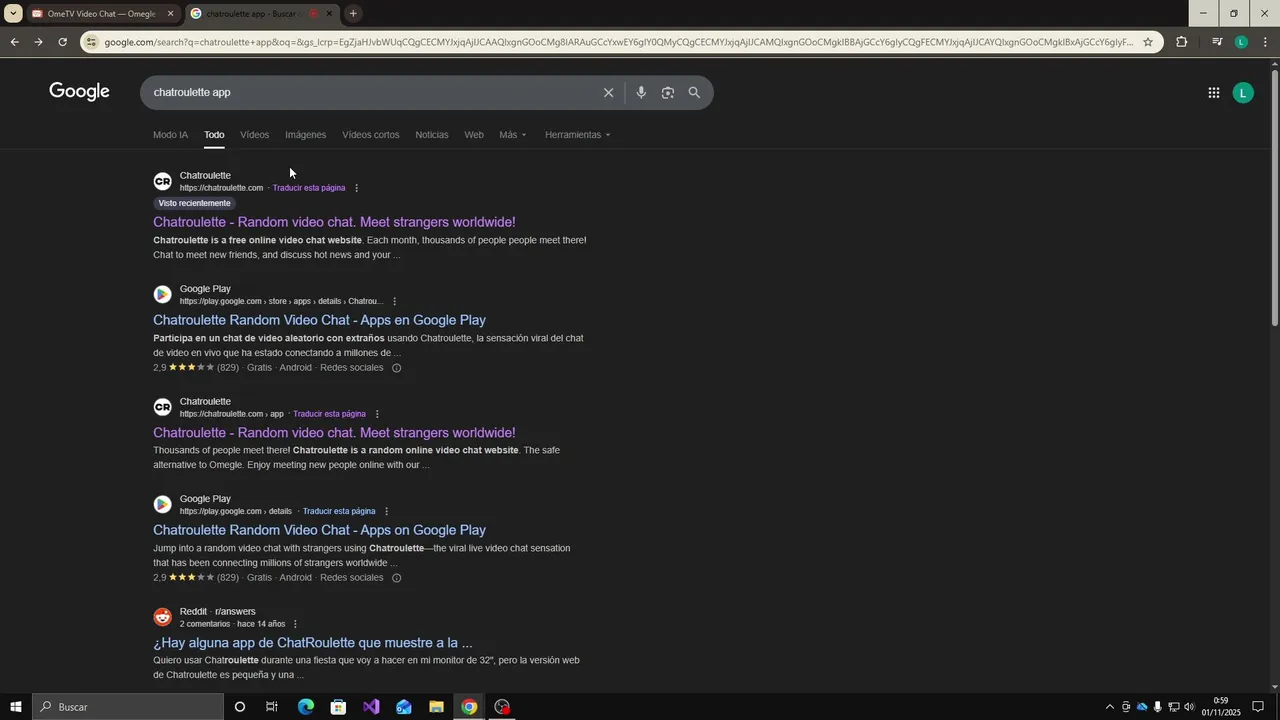Start voice search with microphone icon
Image resolution: width=1280 pixels, height=720 pixels.
(x=641, y=92)
